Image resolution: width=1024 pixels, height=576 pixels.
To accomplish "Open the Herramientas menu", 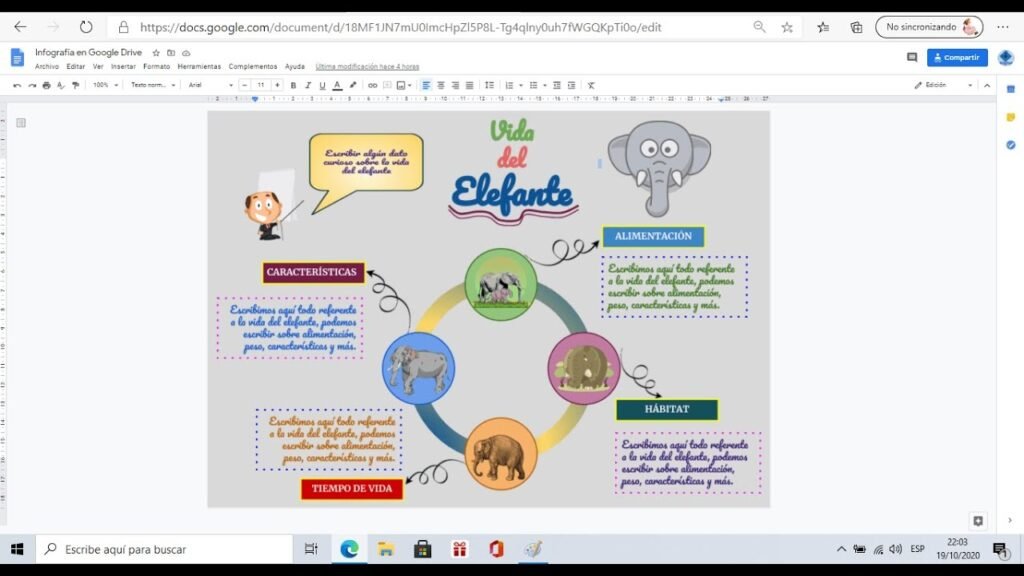I will [199, 67].
